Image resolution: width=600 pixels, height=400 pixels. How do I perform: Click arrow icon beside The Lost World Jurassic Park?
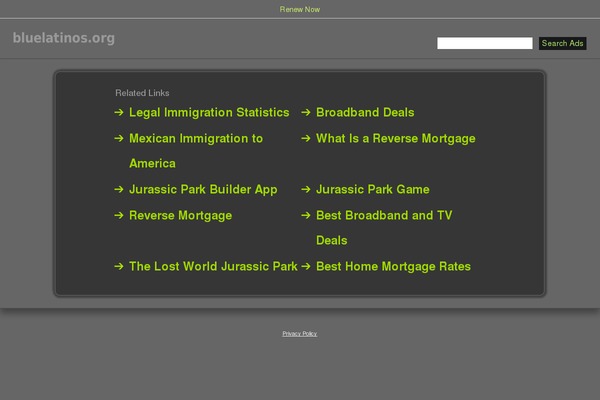(119, 266)
